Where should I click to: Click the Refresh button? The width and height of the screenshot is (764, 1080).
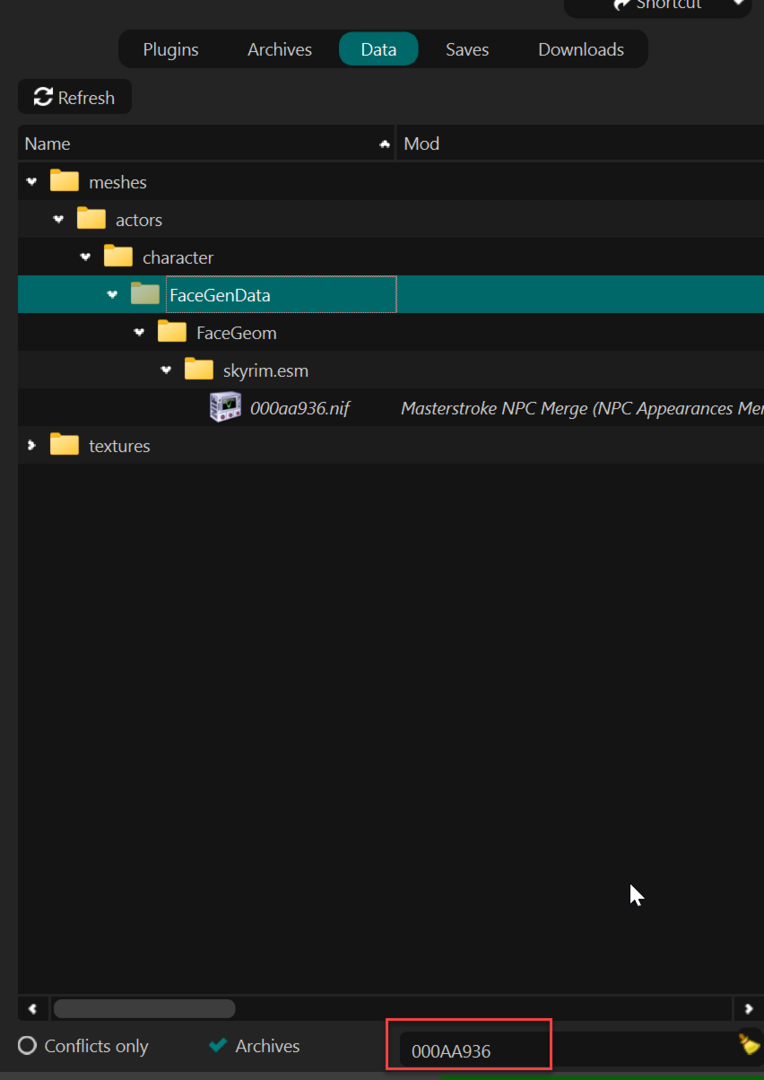(x=74, y=97)
